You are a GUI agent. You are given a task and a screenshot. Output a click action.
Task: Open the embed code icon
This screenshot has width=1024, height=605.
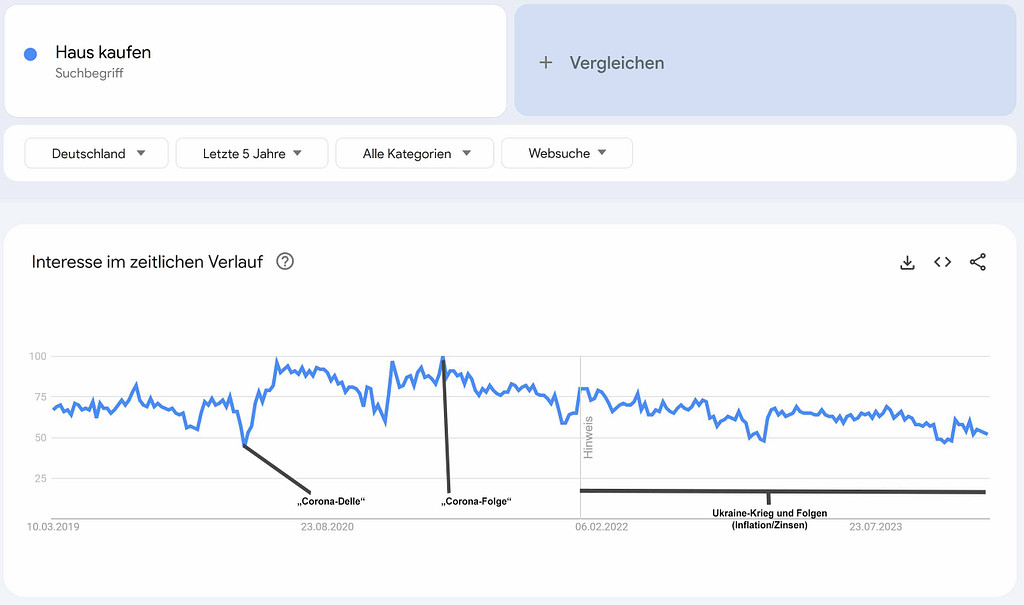click(x=942, y=262)
